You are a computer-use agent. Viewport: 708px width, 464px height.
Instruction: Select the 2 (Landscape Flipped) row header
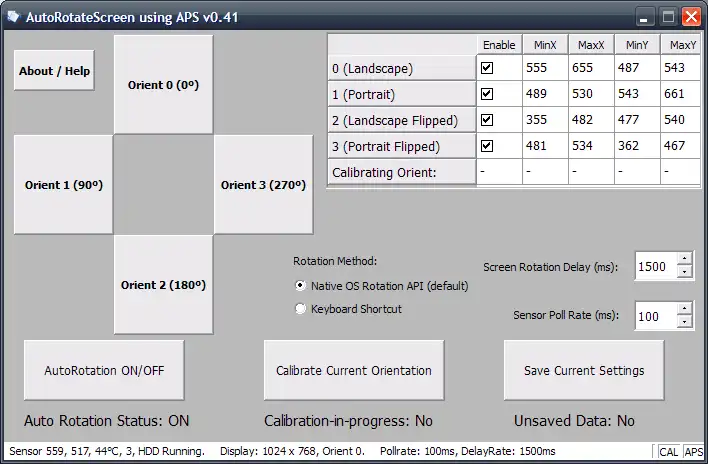(x=402, y=120)
